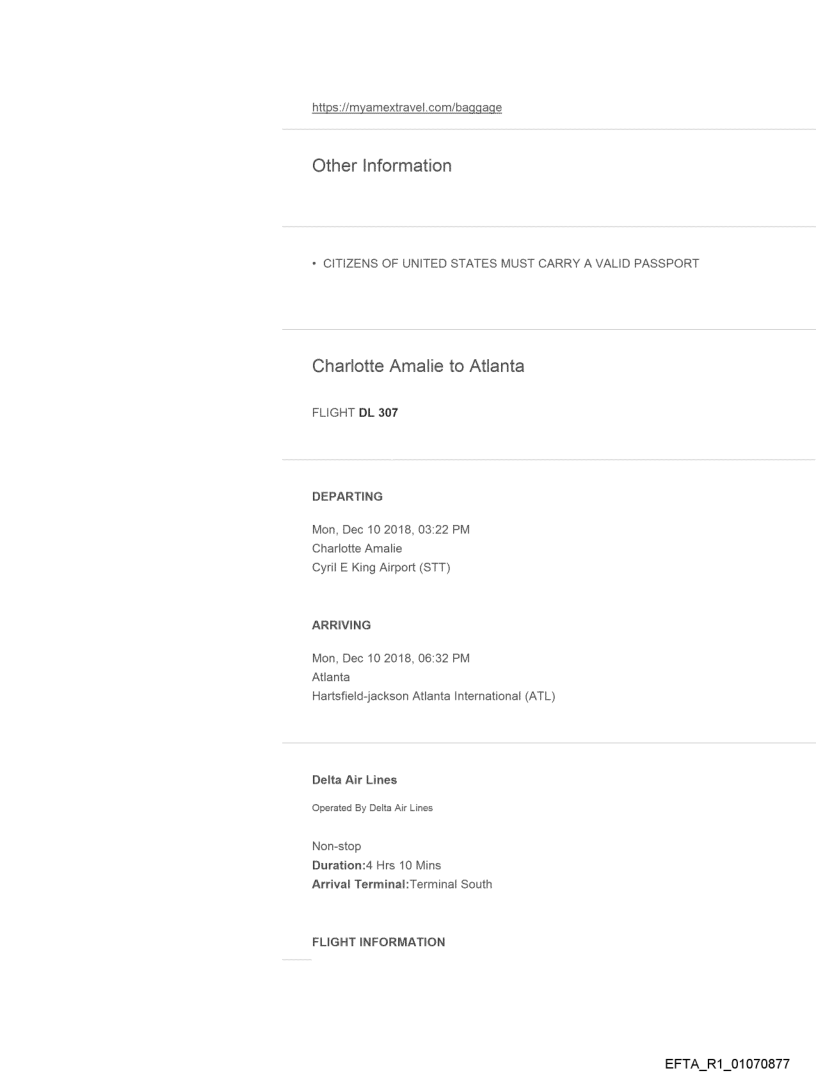Click the Arrival Terminal line
The height and width of the screenshot is (1073, 816).
point(402,884)
